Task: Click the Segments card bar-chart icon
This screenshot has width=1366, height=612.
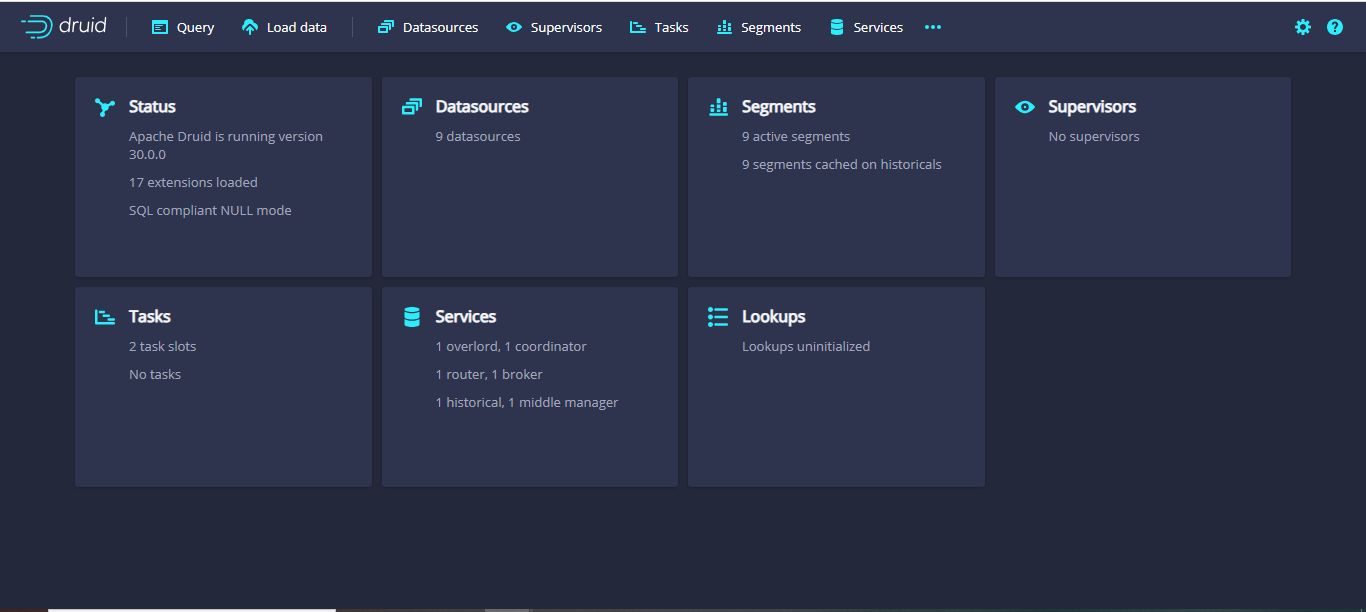Action: (718, 107)
